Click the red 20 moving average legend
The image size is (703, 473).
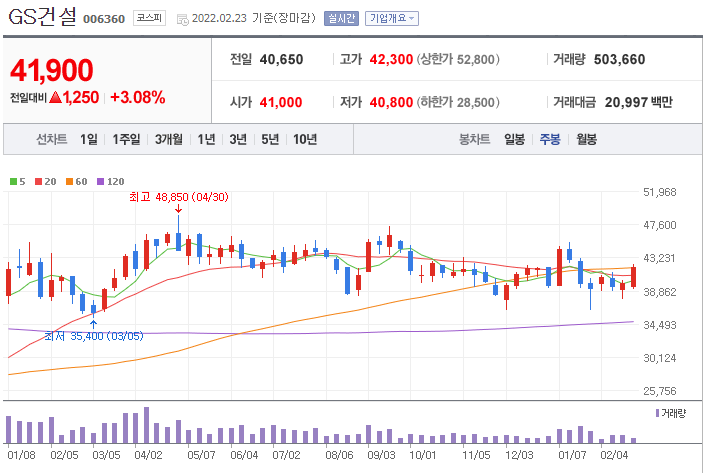tap(45, 182)
